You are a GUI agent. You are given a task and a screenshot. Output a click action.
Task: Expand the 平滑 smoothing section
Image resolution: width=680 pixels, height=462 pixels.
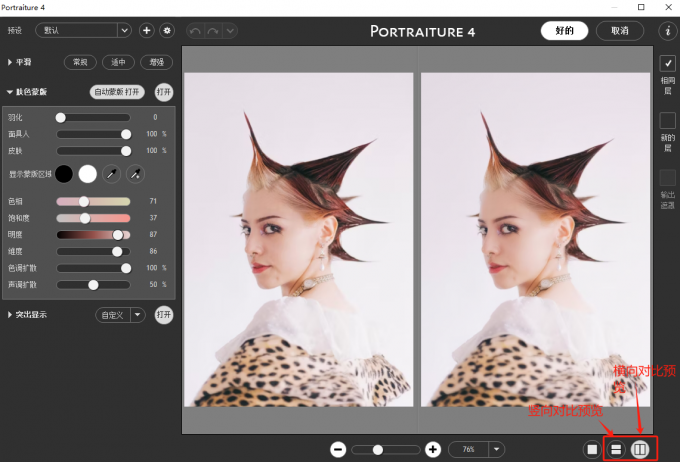(x=10, y=62)
